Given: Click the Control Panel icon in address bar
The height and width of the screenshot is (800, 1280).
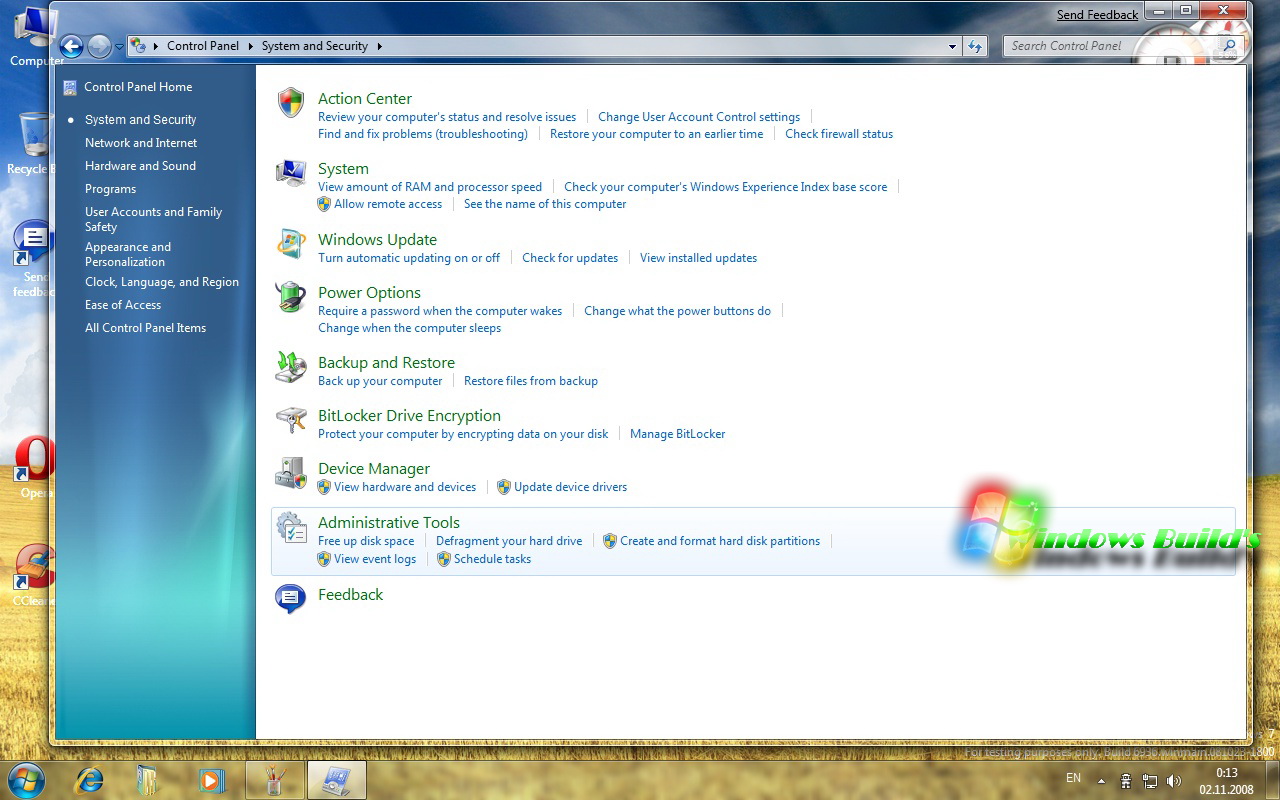Looking at the screenshot, I should point(139,46).
